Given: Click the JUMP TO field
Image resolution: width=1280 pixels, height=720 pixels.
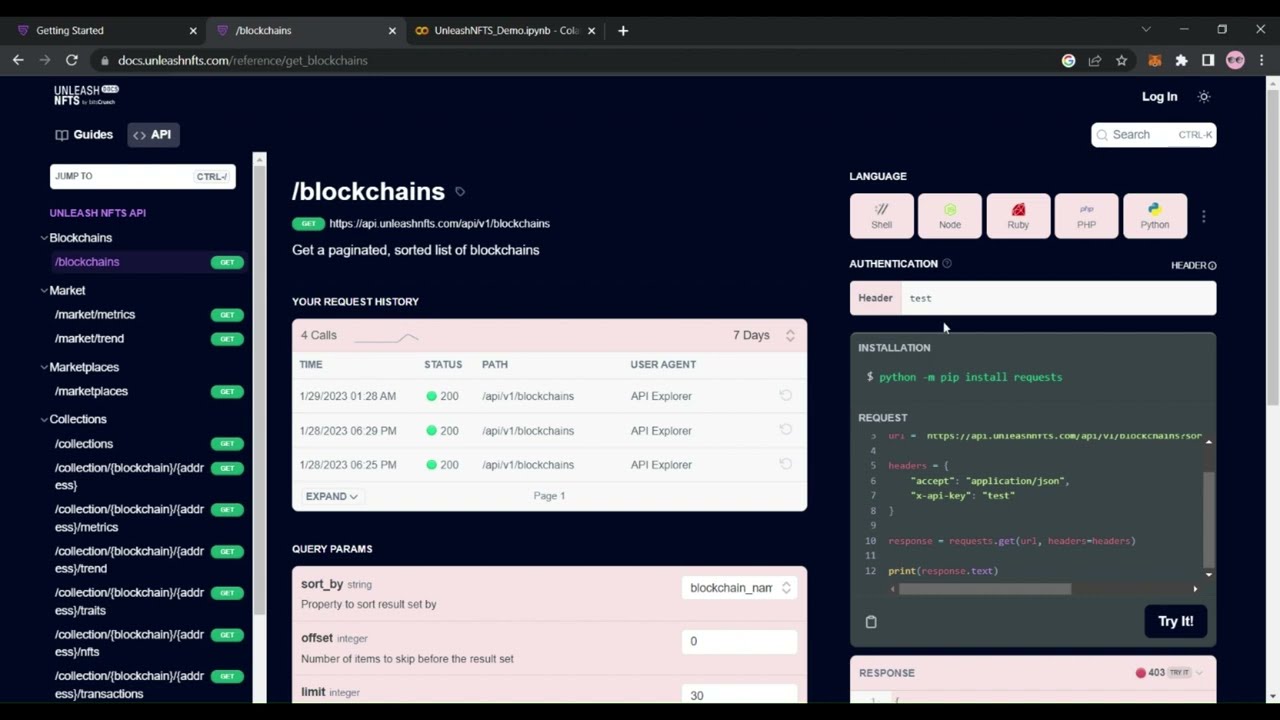Looking at the screenshot, I should (143, 176).
